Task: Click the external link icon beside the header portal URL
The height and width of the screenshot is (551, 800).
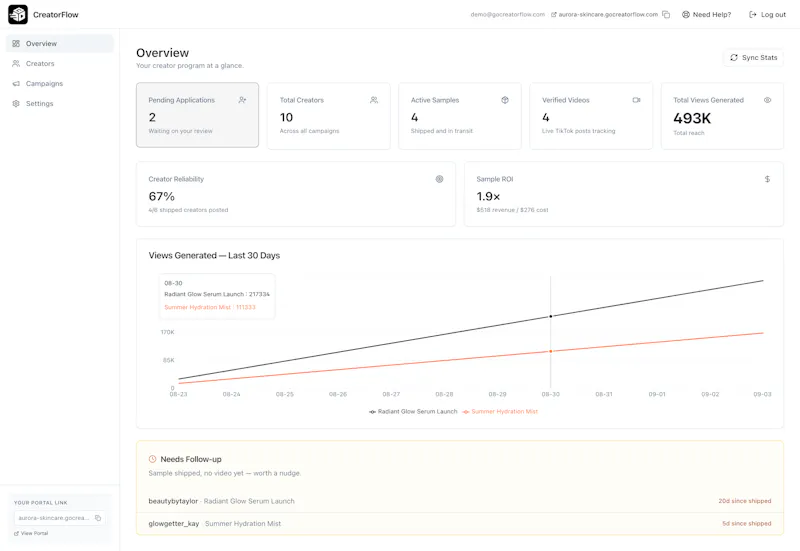Action: click(x=554, y=14)
